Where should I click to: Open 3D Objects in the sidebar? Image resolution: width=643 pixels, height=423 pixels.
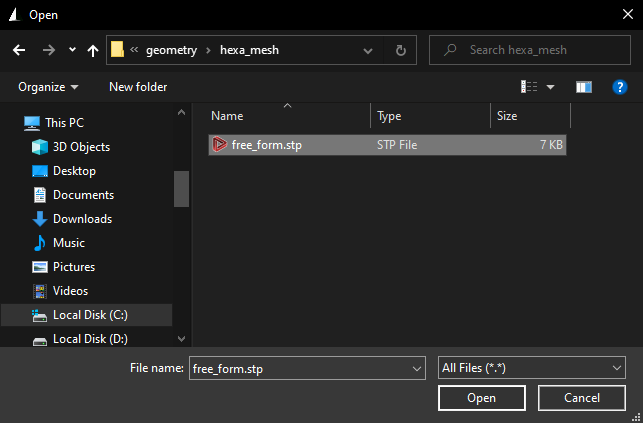(81, 147)
